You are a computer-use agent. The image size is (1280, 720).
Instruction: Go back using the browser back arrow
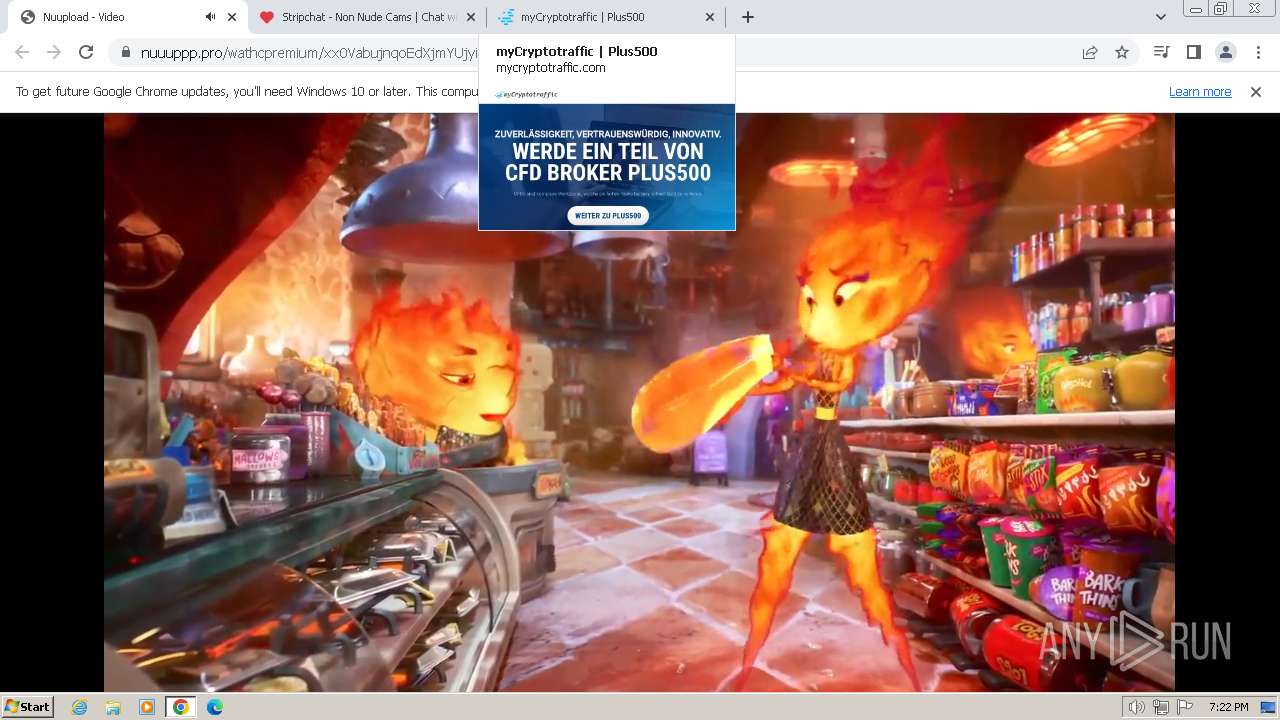tap(22, 52)
